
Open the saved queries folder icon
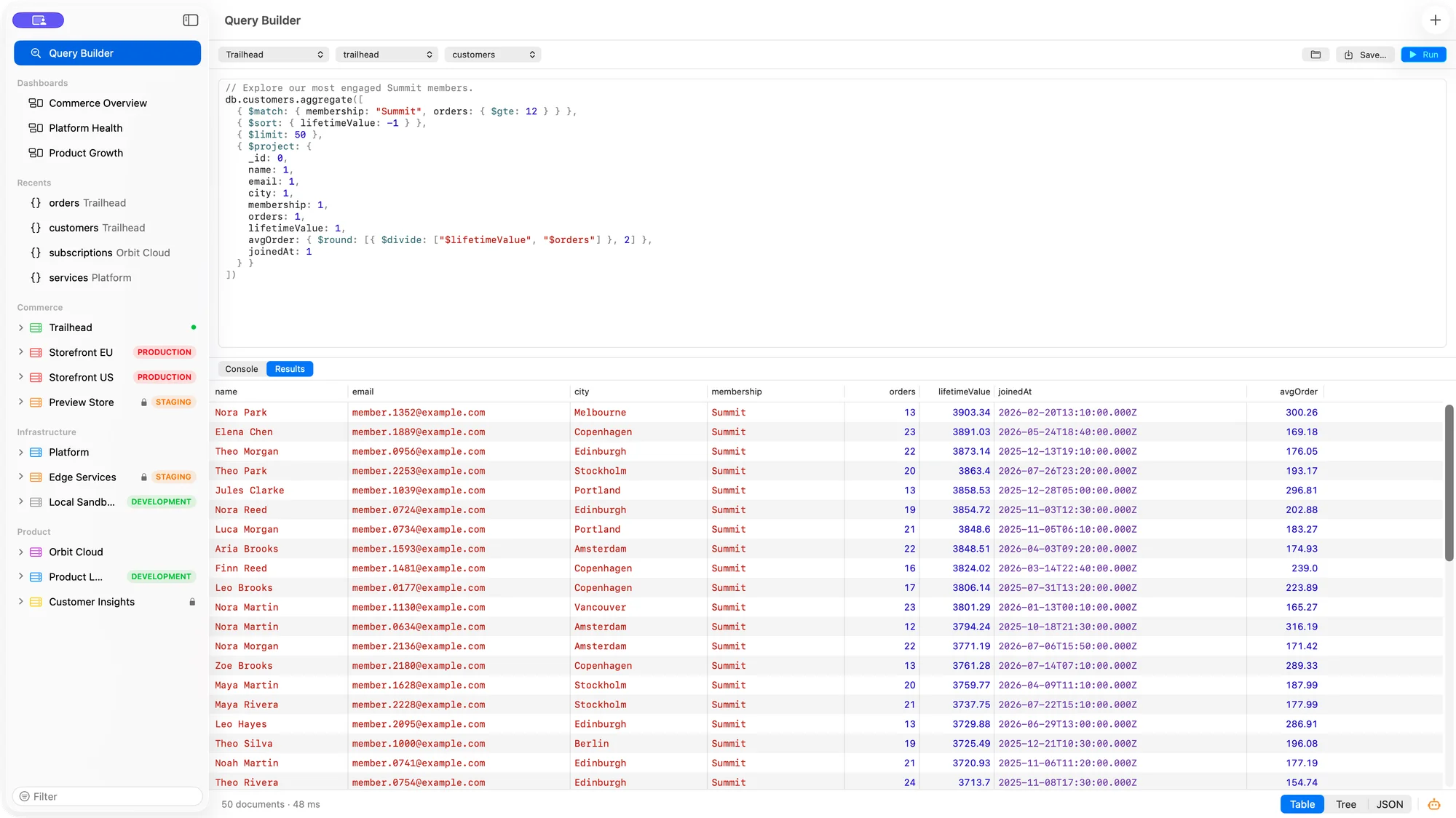(x=1315, y=55)
